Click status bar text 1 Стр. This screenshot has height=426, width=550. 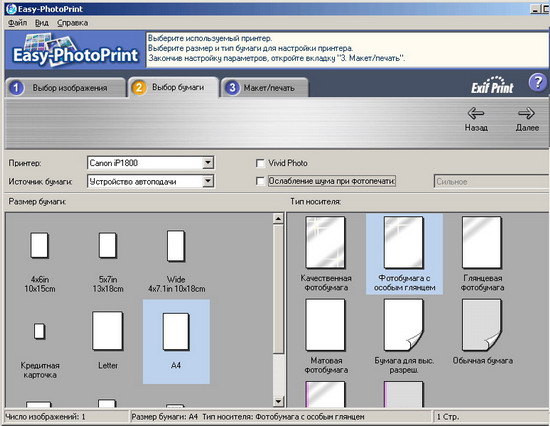448,417
